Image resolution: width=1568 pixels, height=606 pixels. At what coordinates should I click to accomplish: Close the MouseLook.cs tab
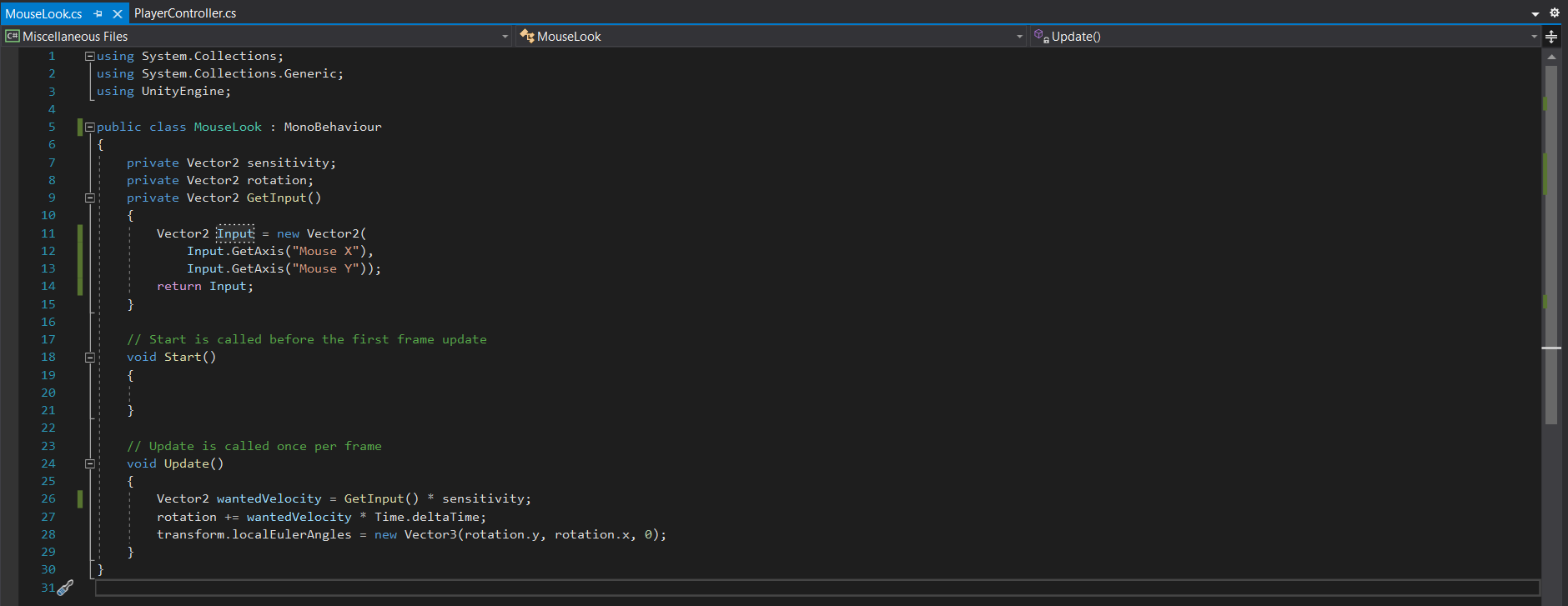click(x=118, y=13)
